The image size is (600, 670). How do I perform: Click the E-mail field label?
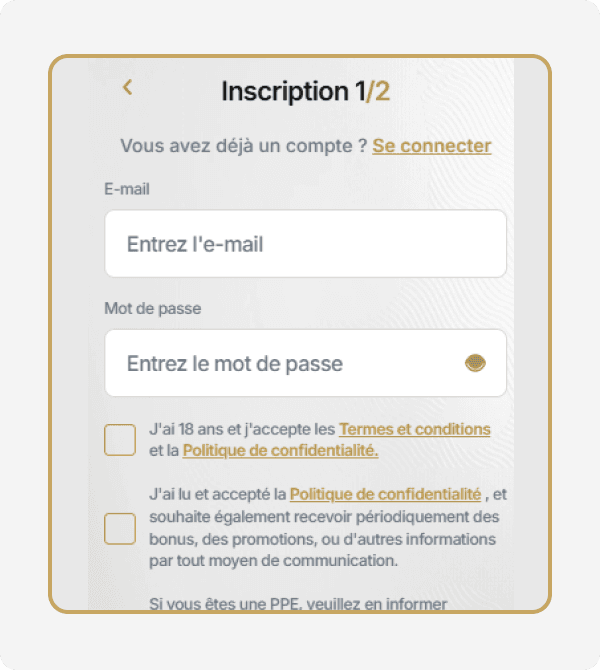[x=127, y=189]
